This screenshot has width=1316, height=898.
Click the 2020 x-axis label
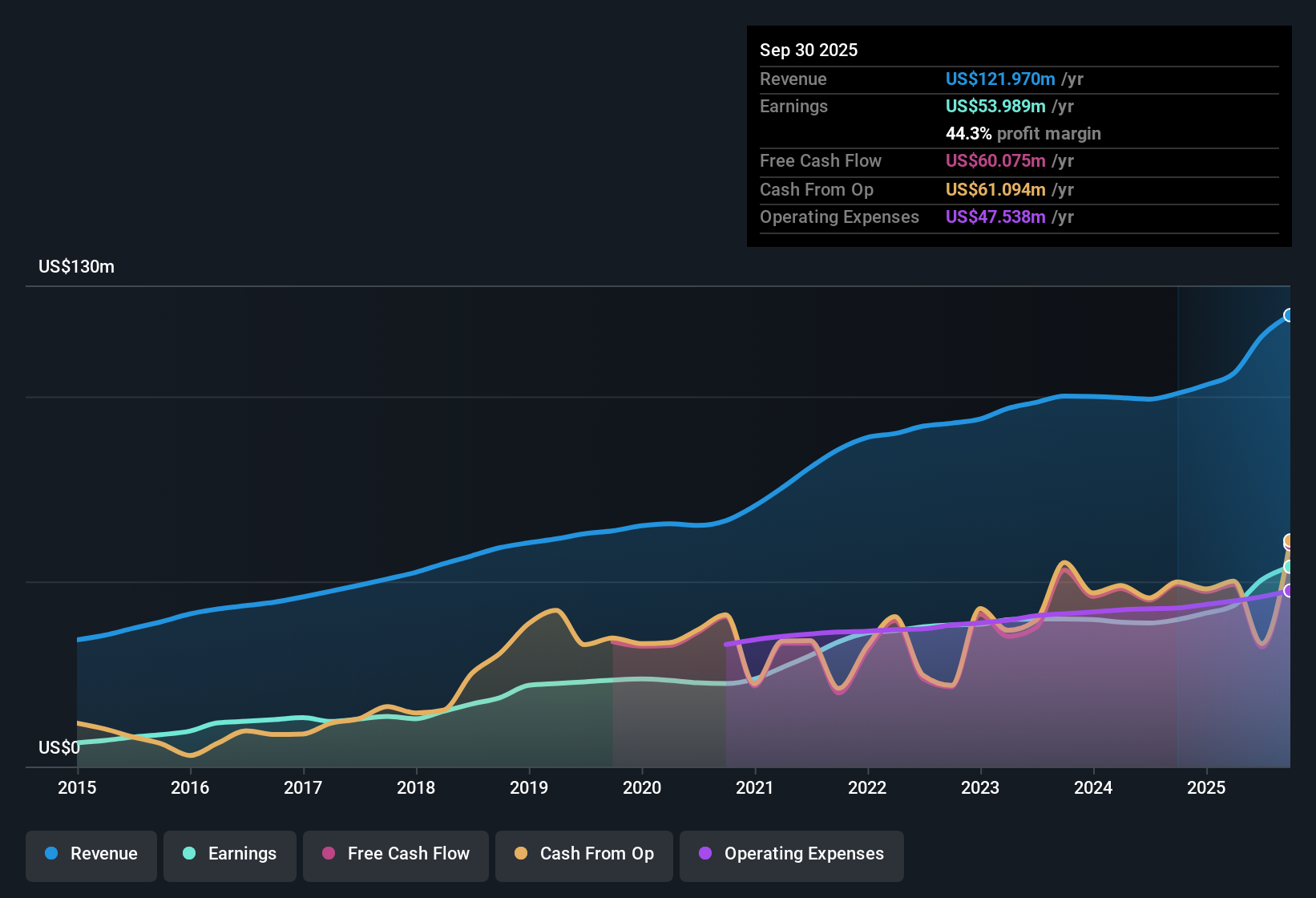642,787
